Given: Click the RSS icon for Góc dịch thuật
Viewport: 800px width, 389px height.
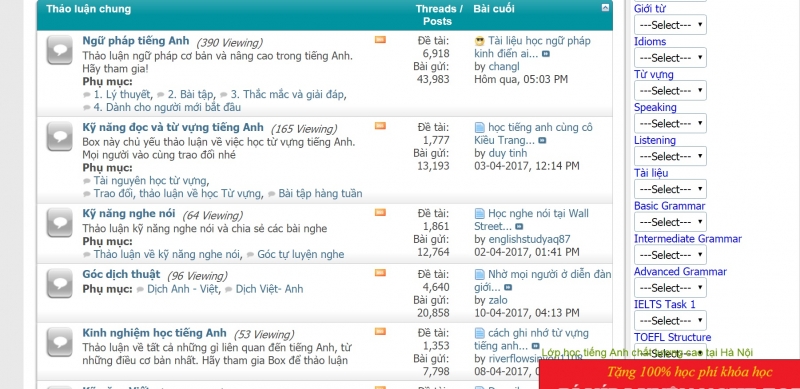Looking at the screenshot, I should tap(380, 273).
